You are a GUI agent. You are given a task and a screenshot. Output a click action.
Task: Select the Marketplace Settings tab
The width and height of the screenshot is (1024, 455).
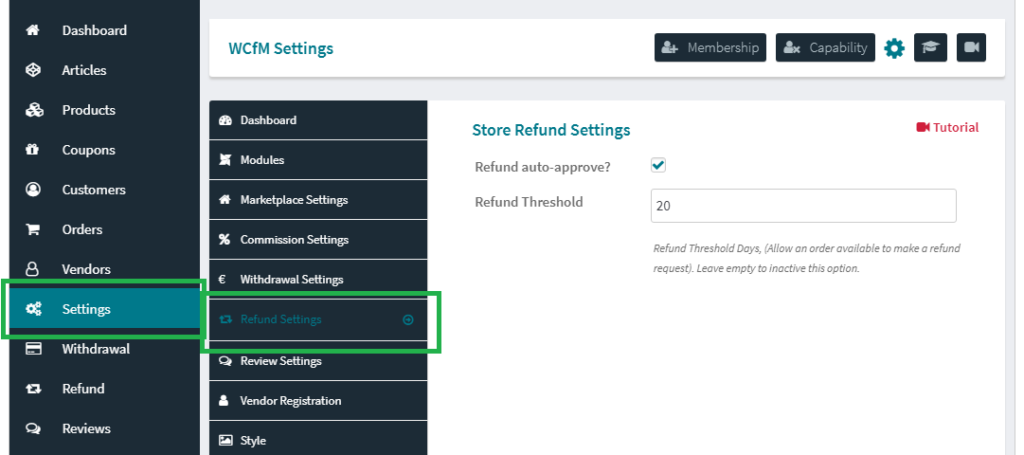click(x=318, y=200)
